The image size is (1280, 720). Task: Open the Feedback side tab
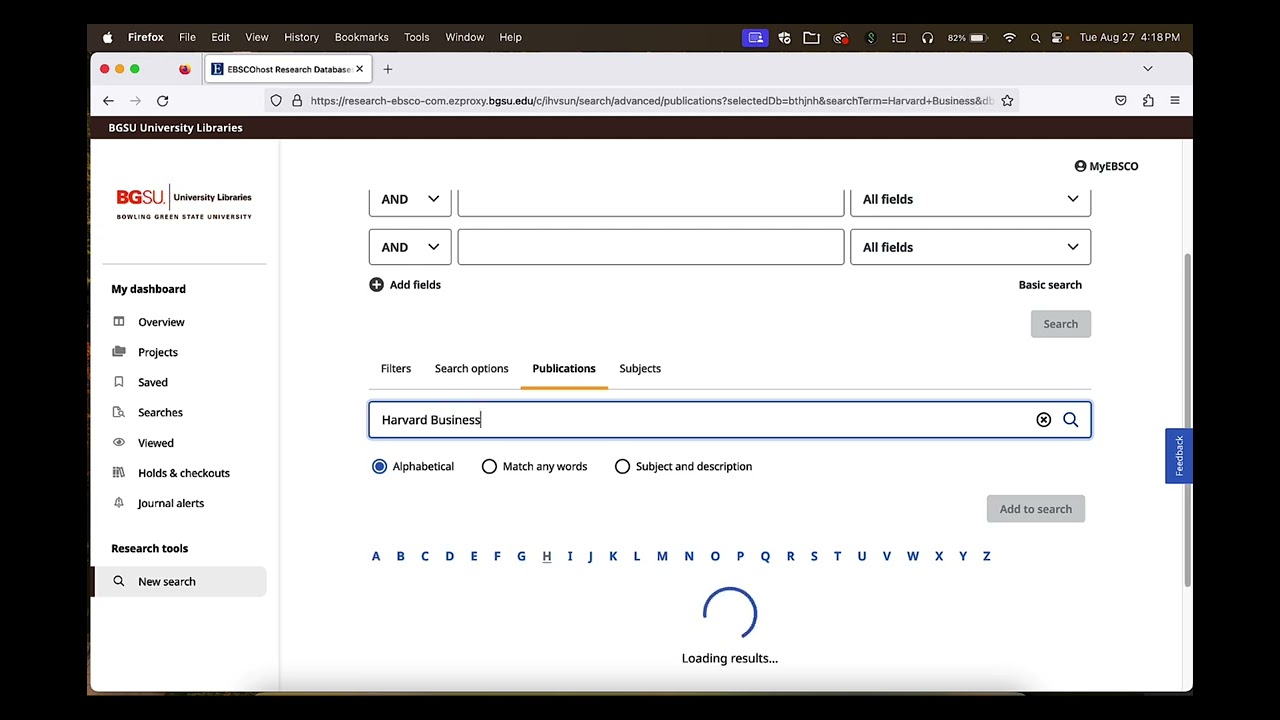pyautogui.click(x=1179, y=456)
